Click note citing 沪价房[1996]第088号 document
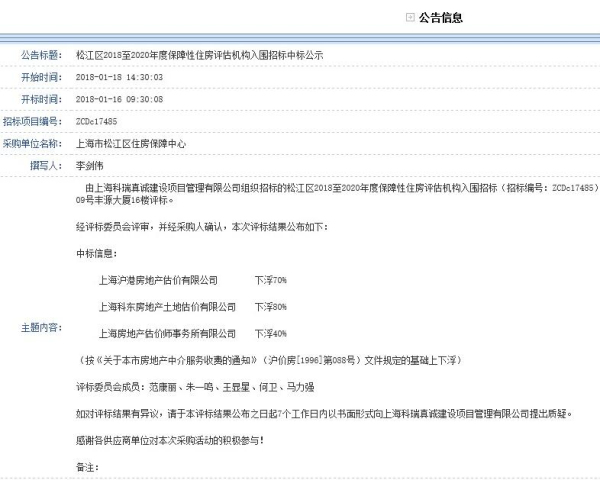600x480 pixels. tap(269, 360)
